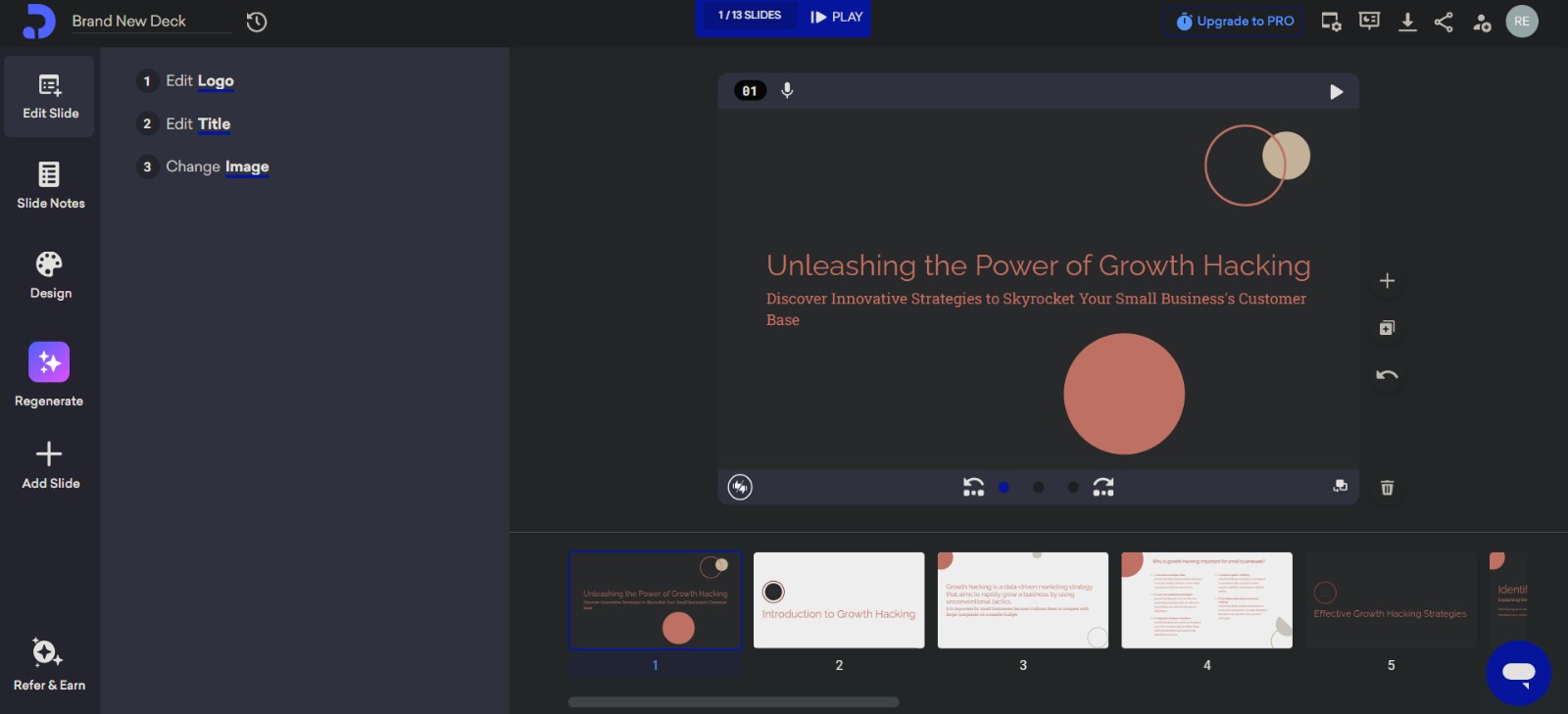Image resolution: width=1568 pixels, height=714 pixels.
Task: Select slide 3 thumbnail
Action: (x=1022, y=600)
